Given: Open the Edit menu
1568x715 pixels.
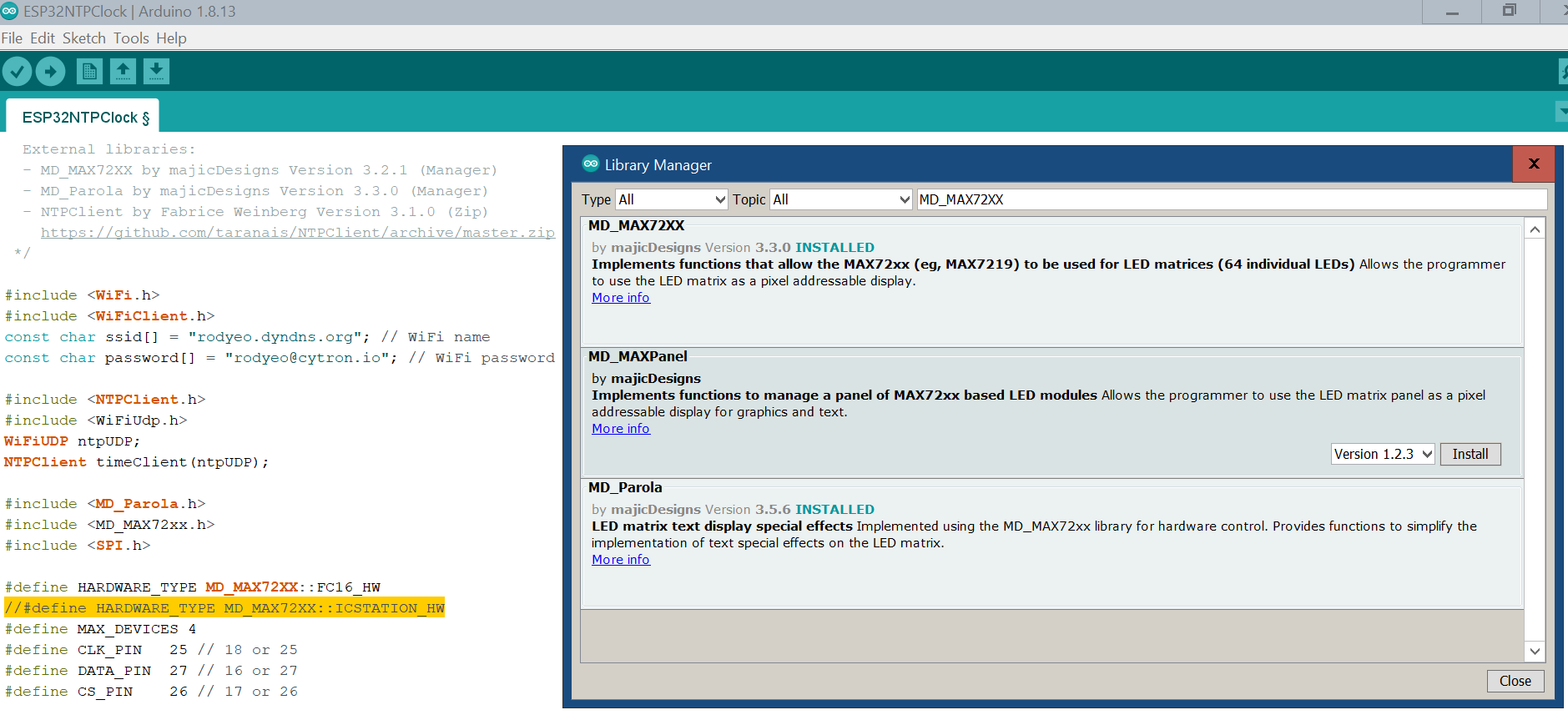Looking at the screenshot, I should (x=43, y=38).
